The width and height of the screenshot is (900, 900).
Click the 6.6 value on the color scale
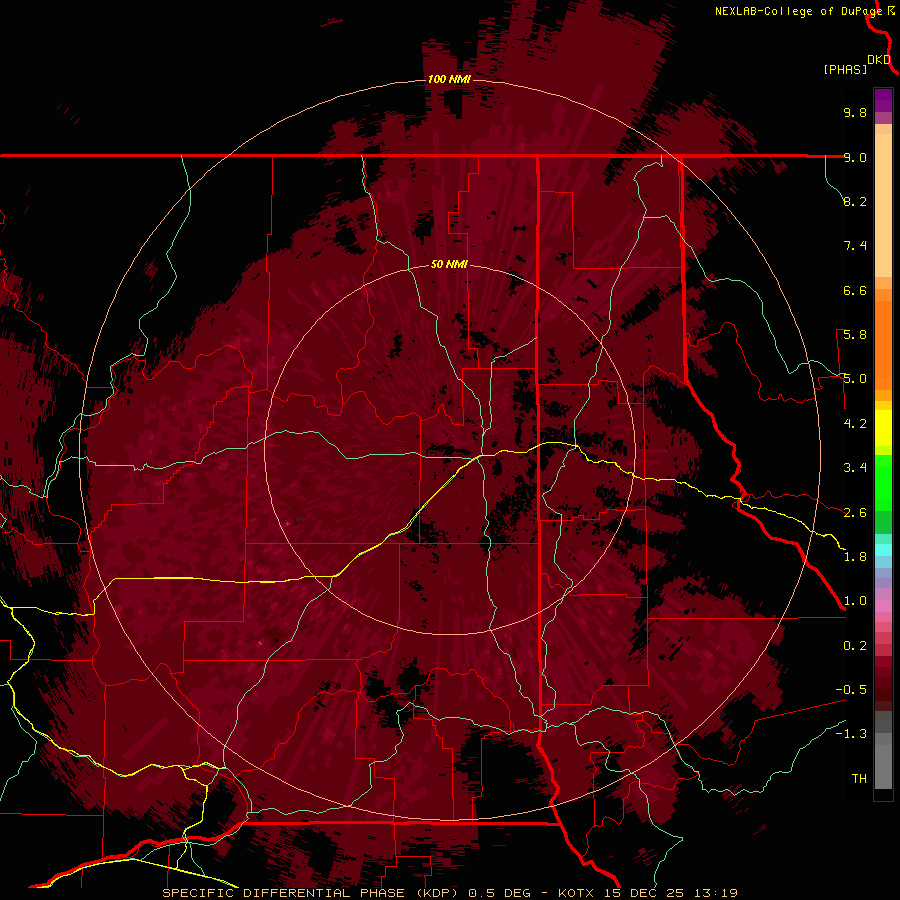855,290
